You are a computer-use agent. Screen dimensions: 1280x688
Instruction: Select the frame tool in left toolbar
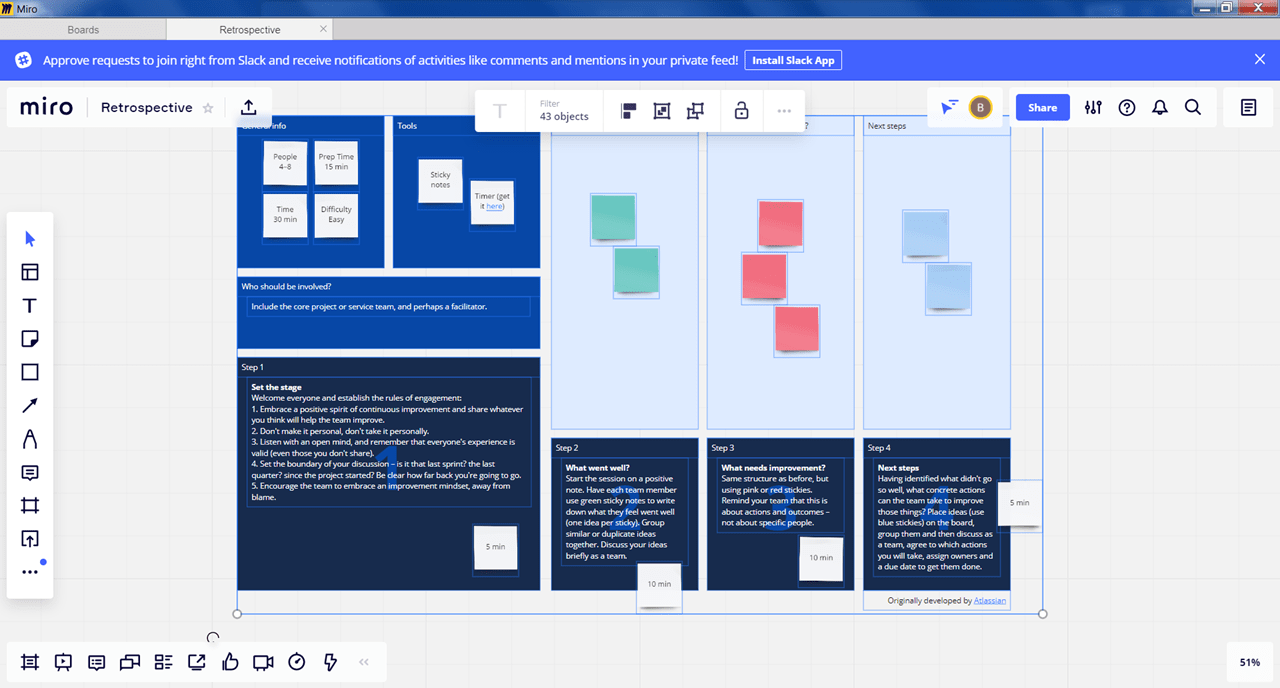pos(30,506)
